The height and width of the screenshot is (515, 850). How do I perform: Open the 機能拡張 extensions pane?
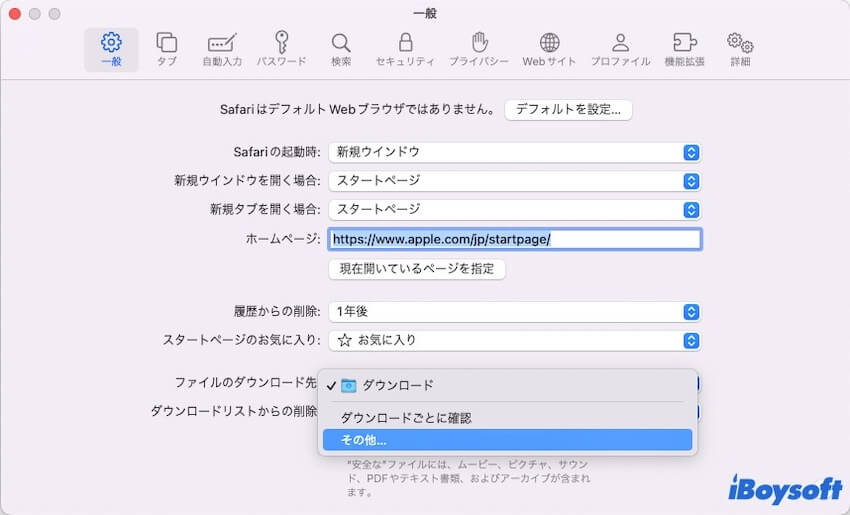click(x=685, y=50)
